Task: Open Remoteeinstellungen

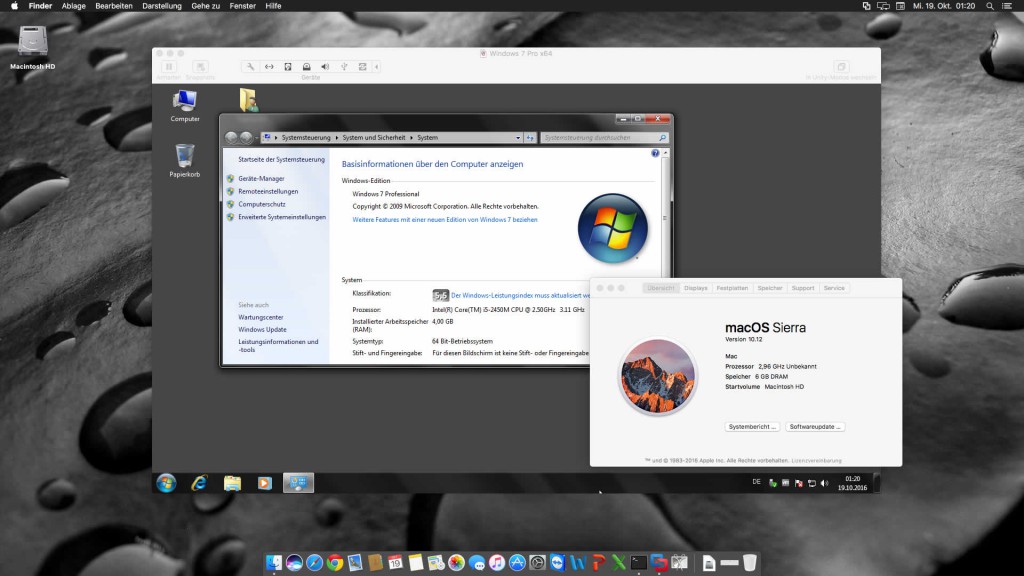Action: pos(268,191)
